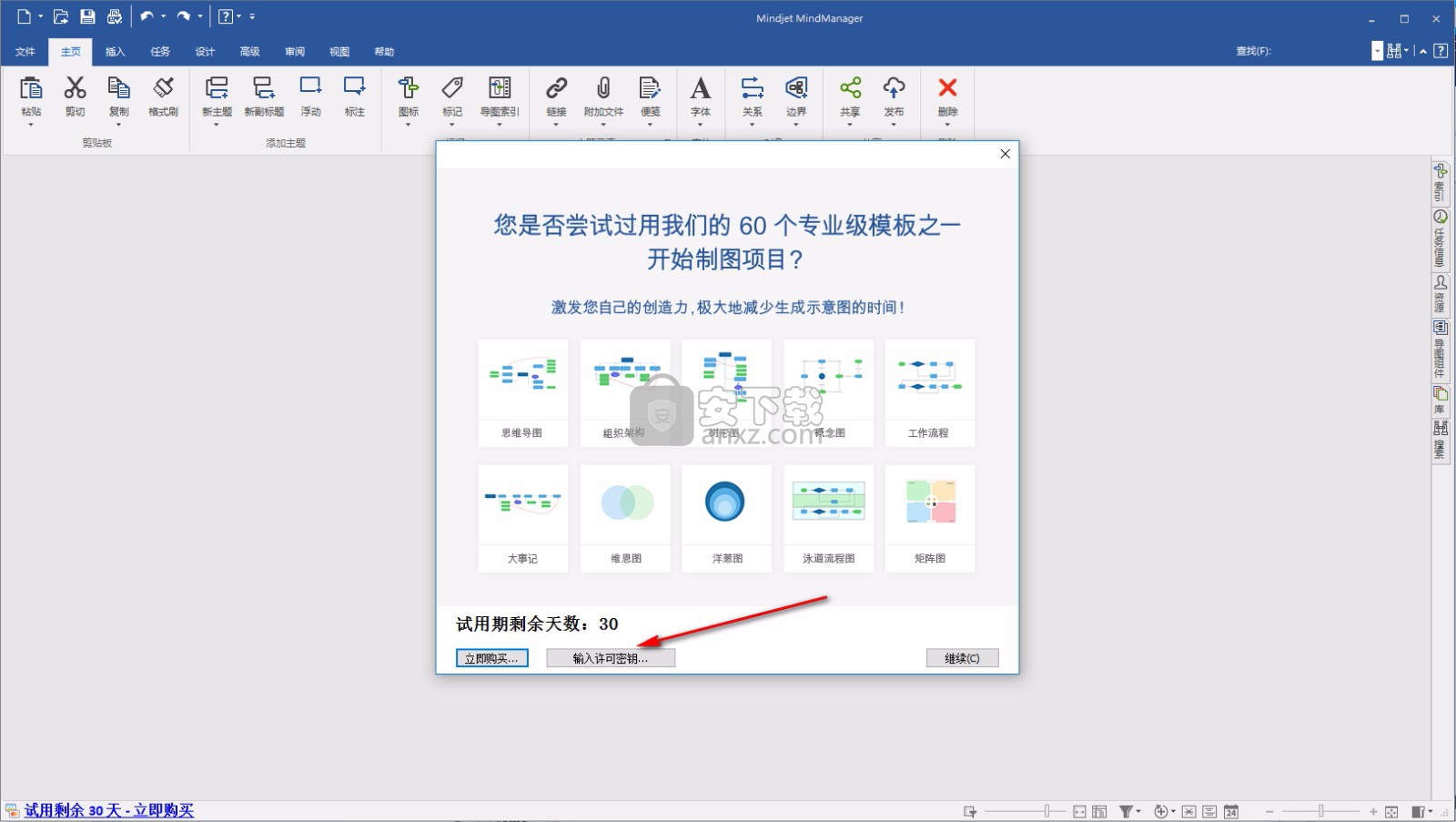Screen dimensions: 1456x822
Task: Click the trial remaining 30 days link
Action: (x=108, y=810)
